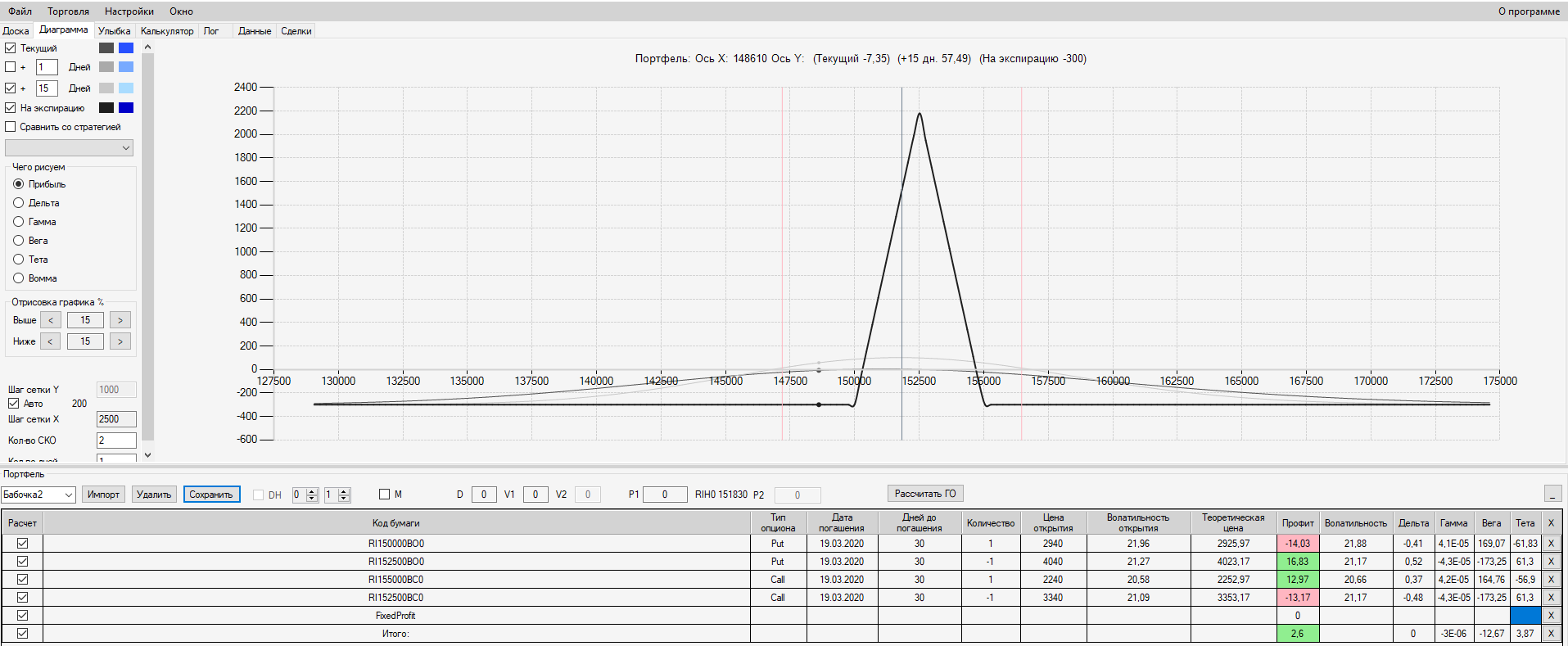Open the О программе menu

click(1529, 11)
